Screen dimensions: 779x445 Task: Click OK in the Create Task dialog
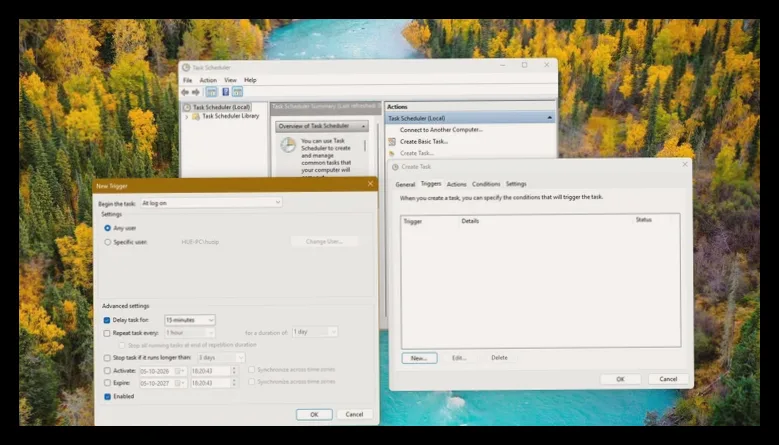tap(620, 379)
